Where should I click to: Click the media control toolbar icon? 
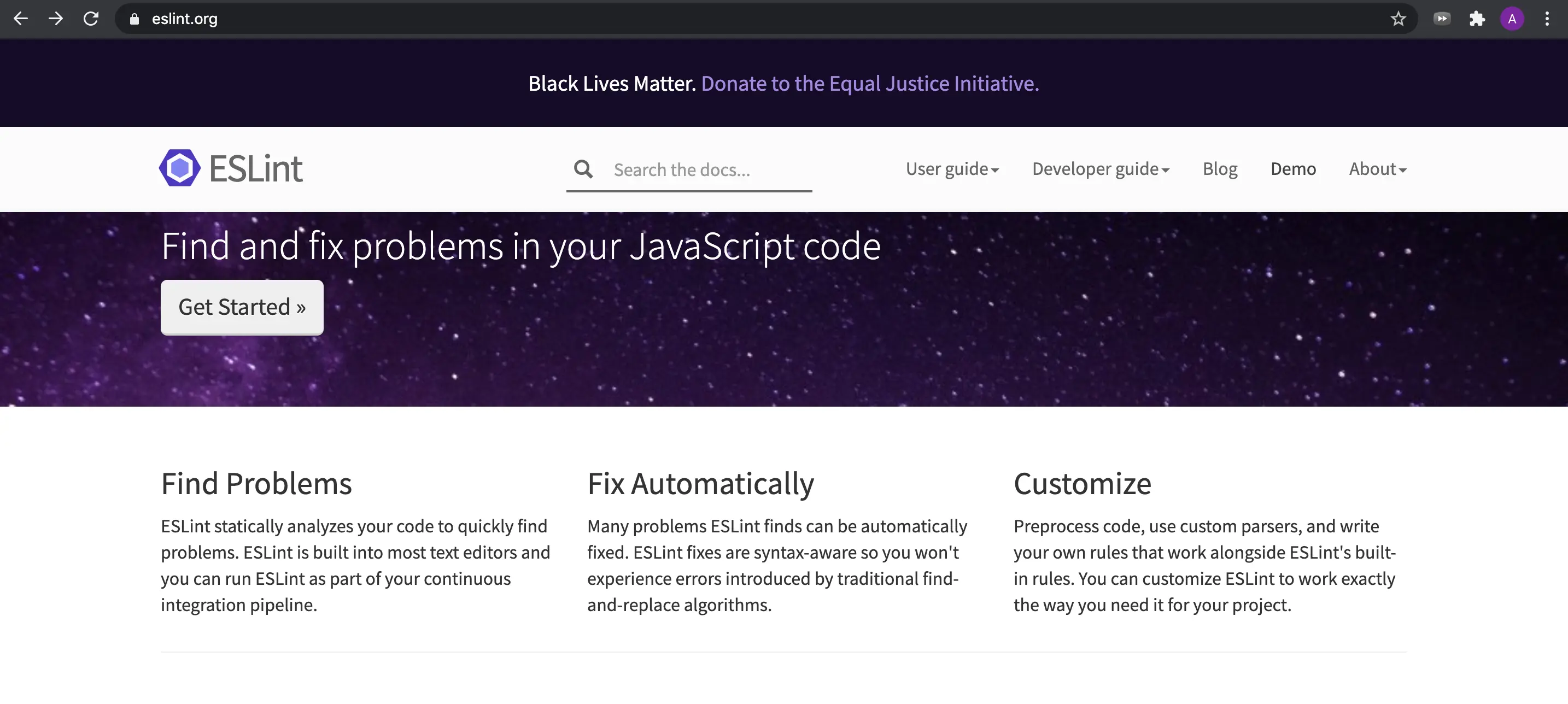[1441, 19]
